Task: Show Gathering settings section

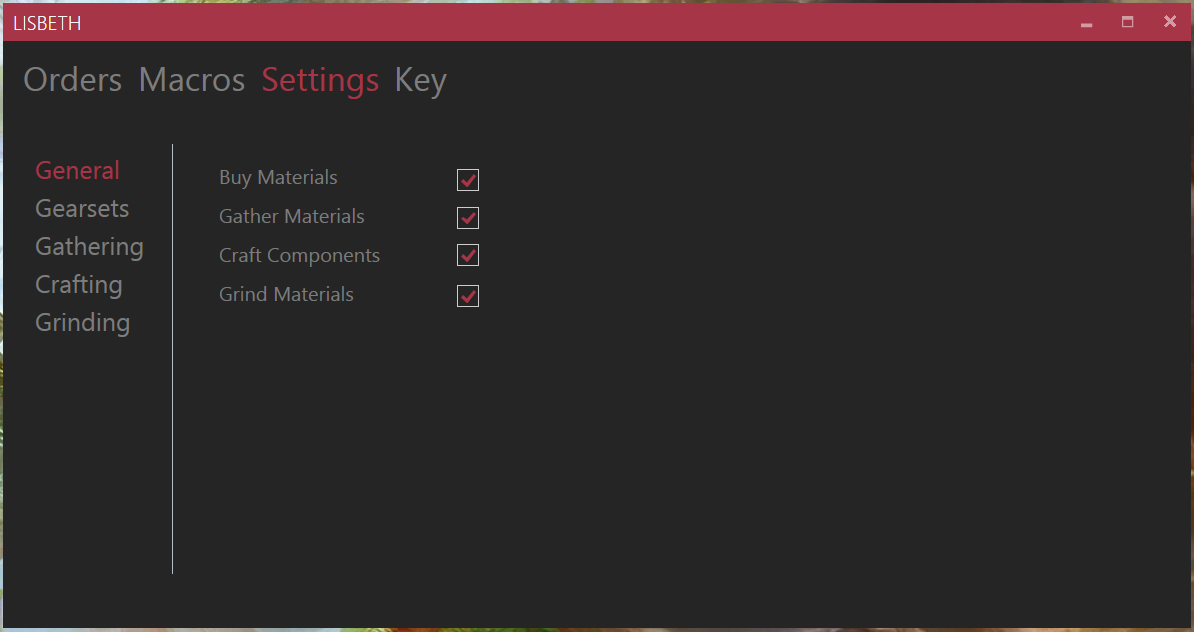Action: point(89,247)
